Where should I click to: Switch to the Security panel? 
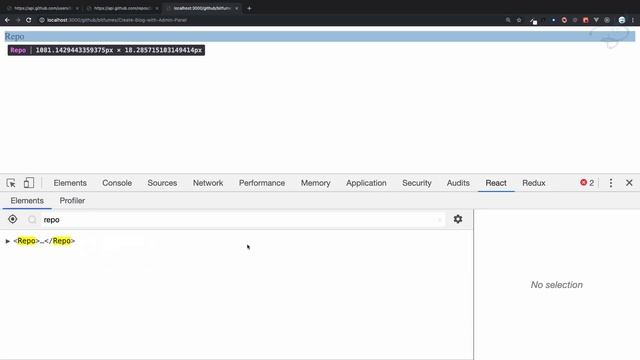[416, 183]
